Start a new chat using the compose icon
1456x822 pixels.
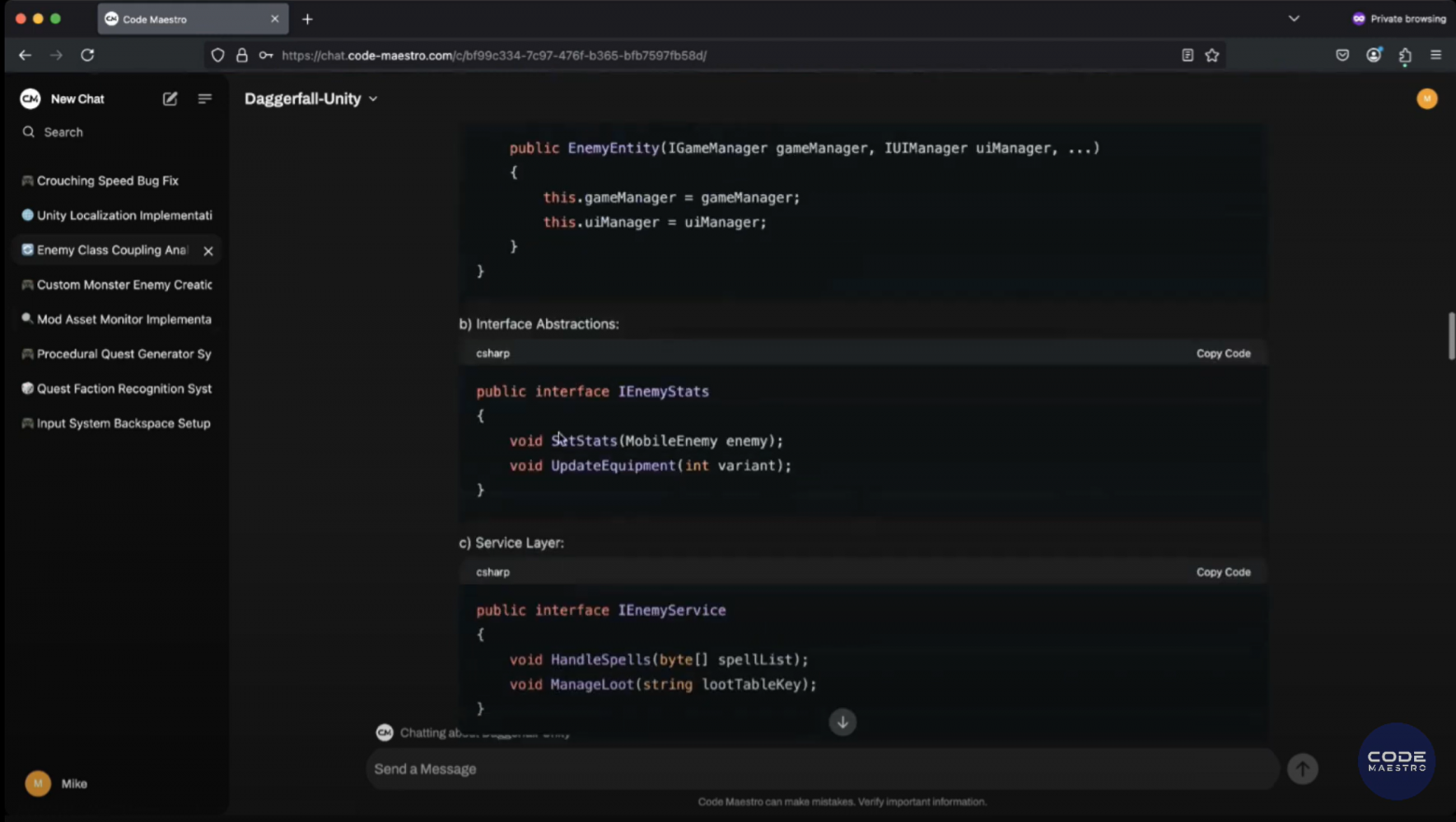(x=170, y=99)
